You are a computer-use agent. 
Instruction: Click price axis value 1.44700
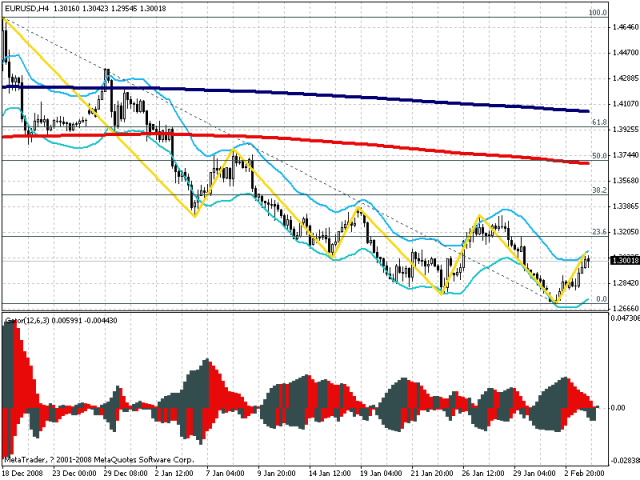pyautogui.click(x=625, y=53)
